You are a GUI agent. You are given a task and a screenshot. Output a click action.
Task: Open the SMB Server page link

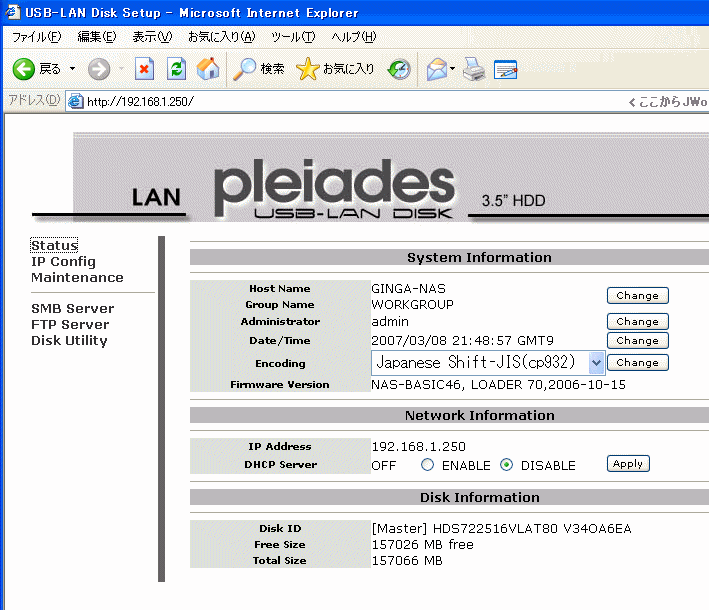(72, 309)
